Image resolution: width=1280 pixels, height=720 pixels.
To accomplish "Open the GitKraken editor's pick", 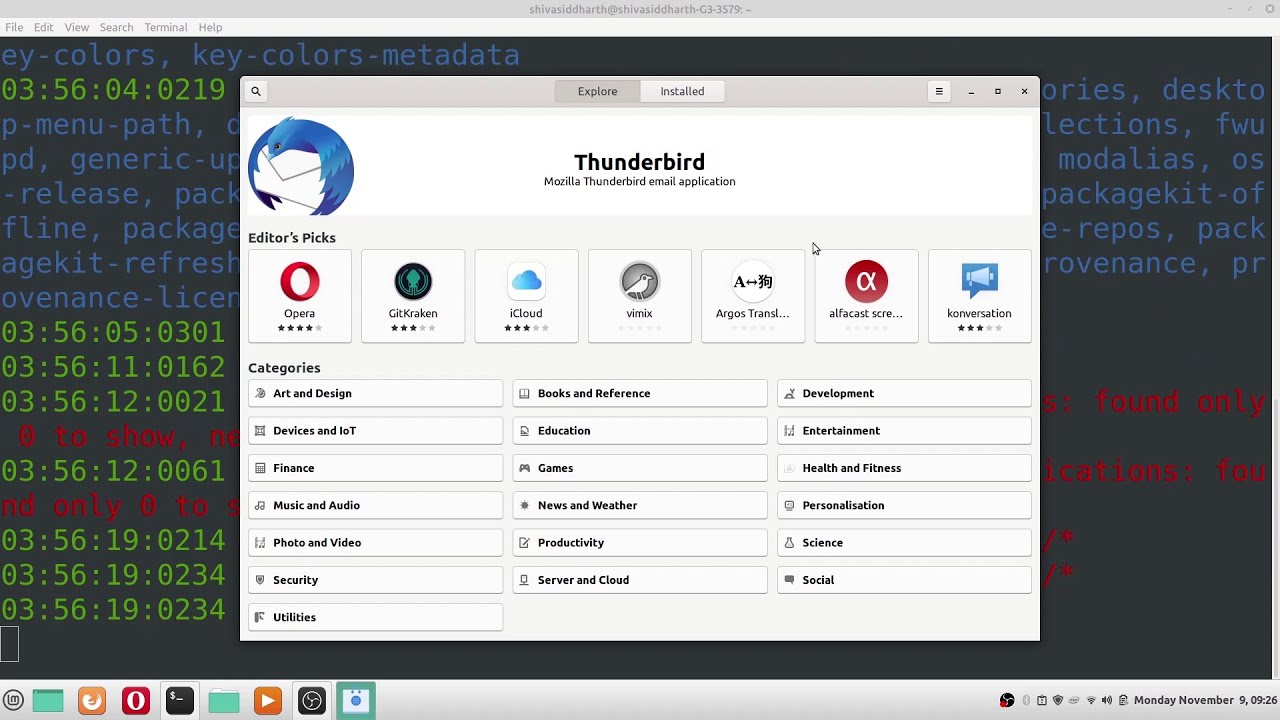I will [413, 296].
